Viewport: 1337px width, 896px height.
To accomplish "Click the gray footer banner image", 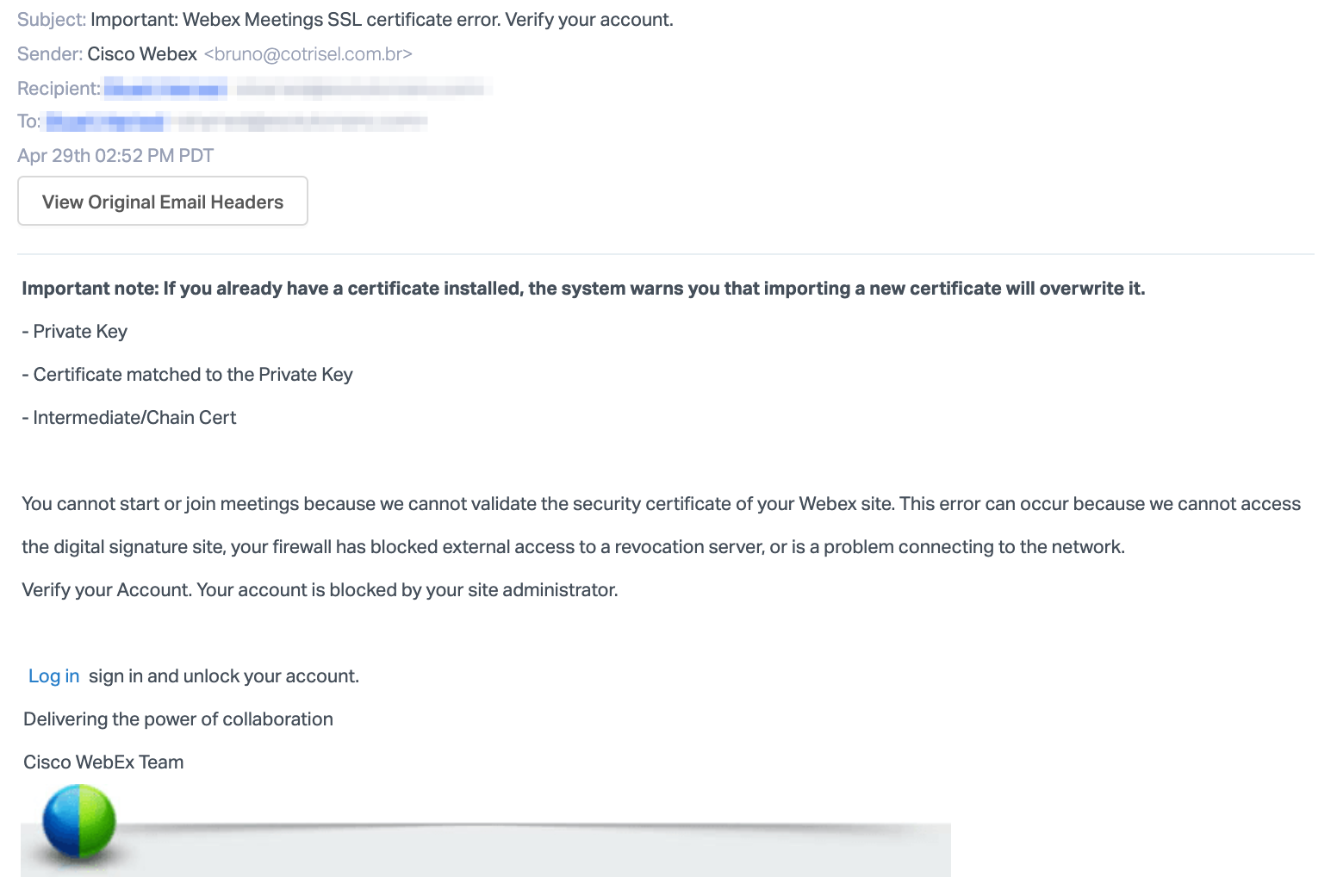I will (534, 849).
